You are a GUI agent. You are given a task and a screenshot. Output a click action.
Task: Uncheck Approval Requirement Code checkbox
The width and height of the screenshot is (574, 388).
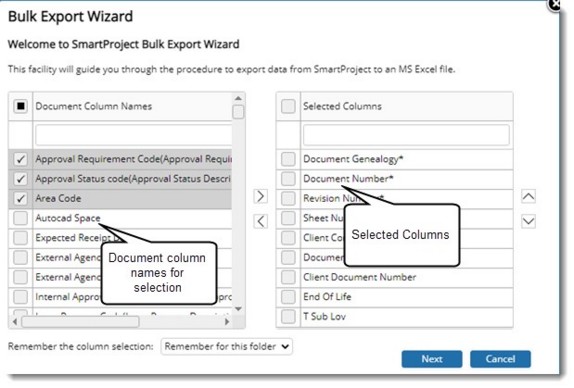(x=20, y=159)
